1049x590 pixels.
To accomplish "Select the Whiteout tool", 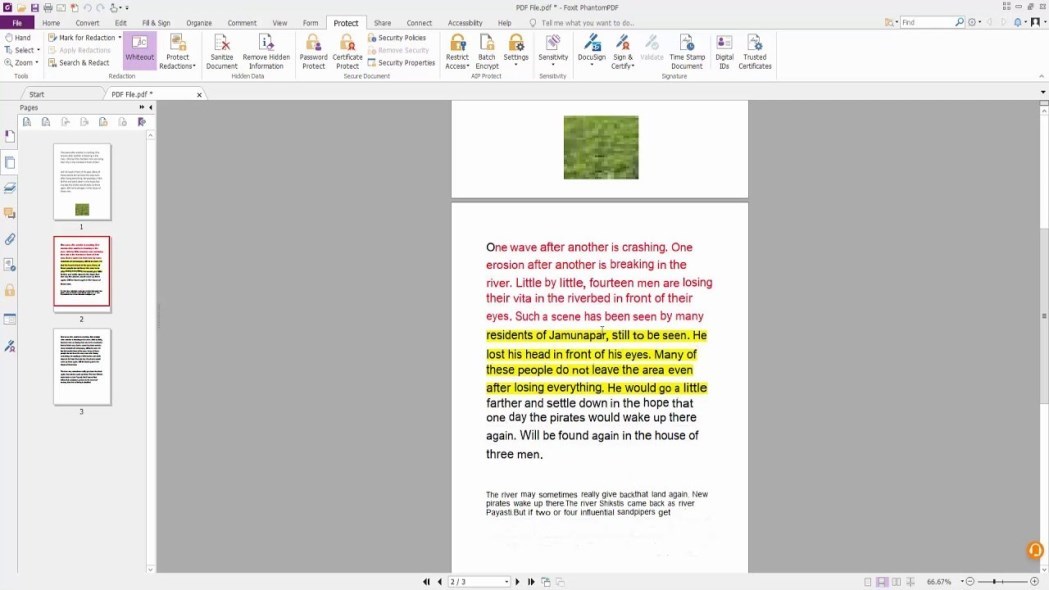I will tap(139, 50).
